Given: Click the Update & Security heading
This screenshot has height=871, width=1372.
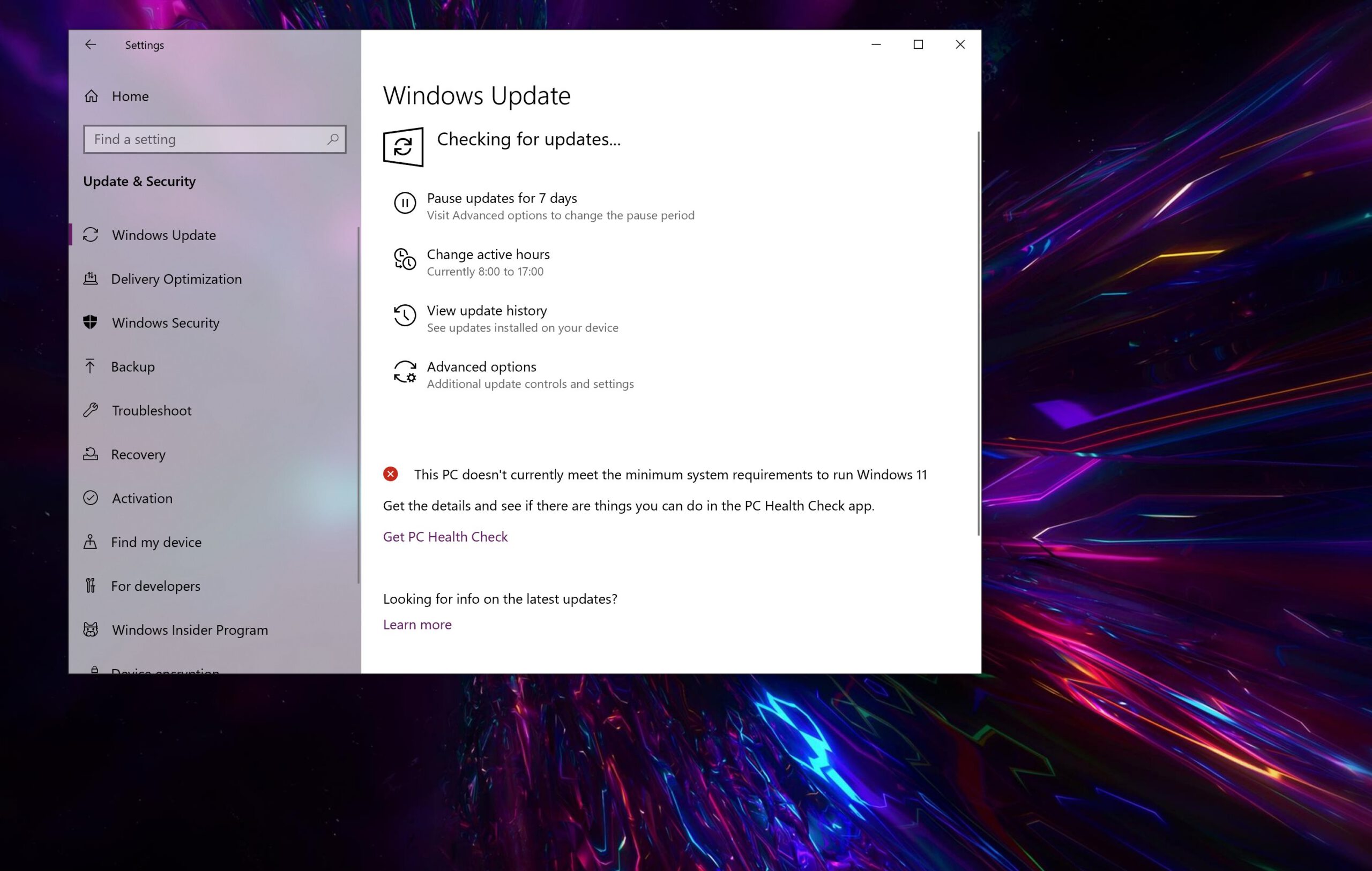Looking at the screenshot, I should pyautogui.click(x=139, y=181).
